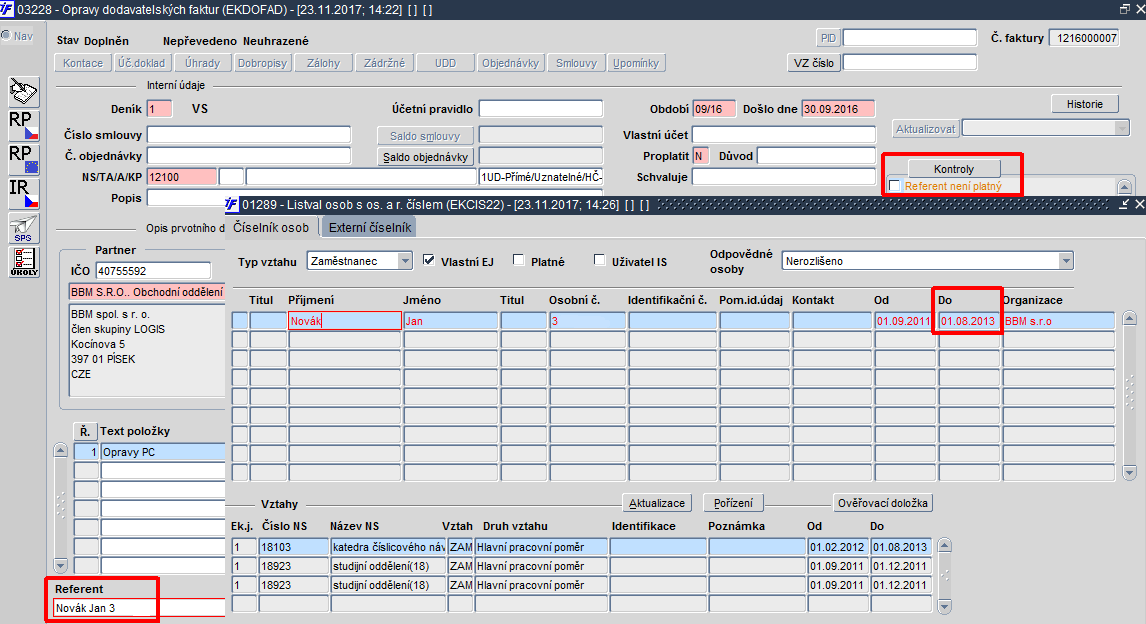Click Číslo NS cell 18103
The height and width of the screenshot is (624, 1146).
tap(293, 547)
